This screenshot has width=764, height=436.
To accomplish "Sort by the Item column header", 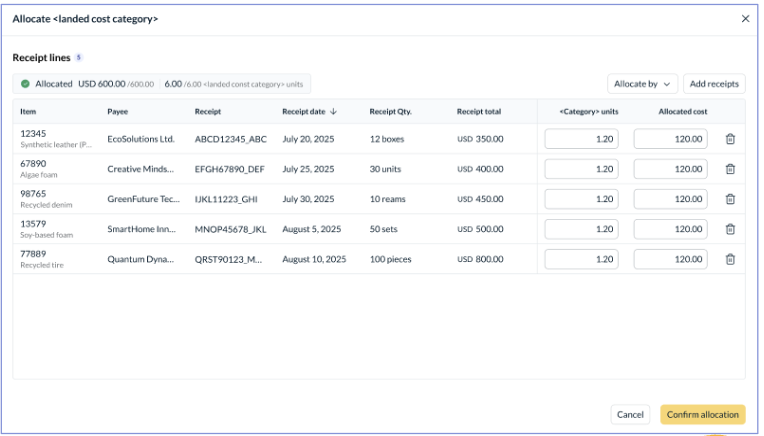I will point(28,112).
